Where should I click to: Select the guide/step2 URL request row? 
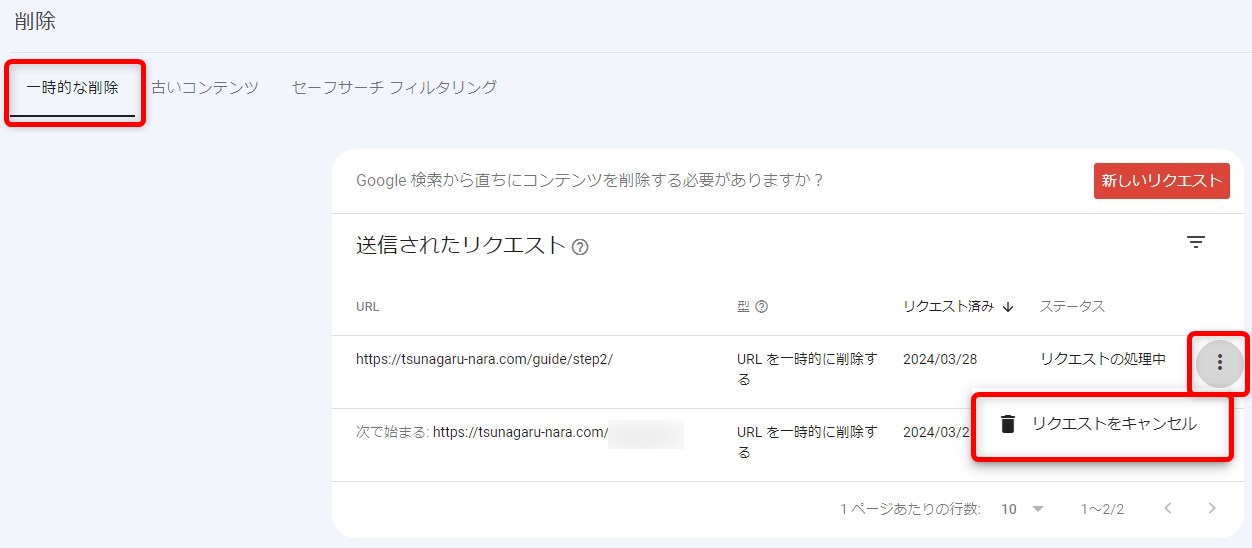point(484,360)
